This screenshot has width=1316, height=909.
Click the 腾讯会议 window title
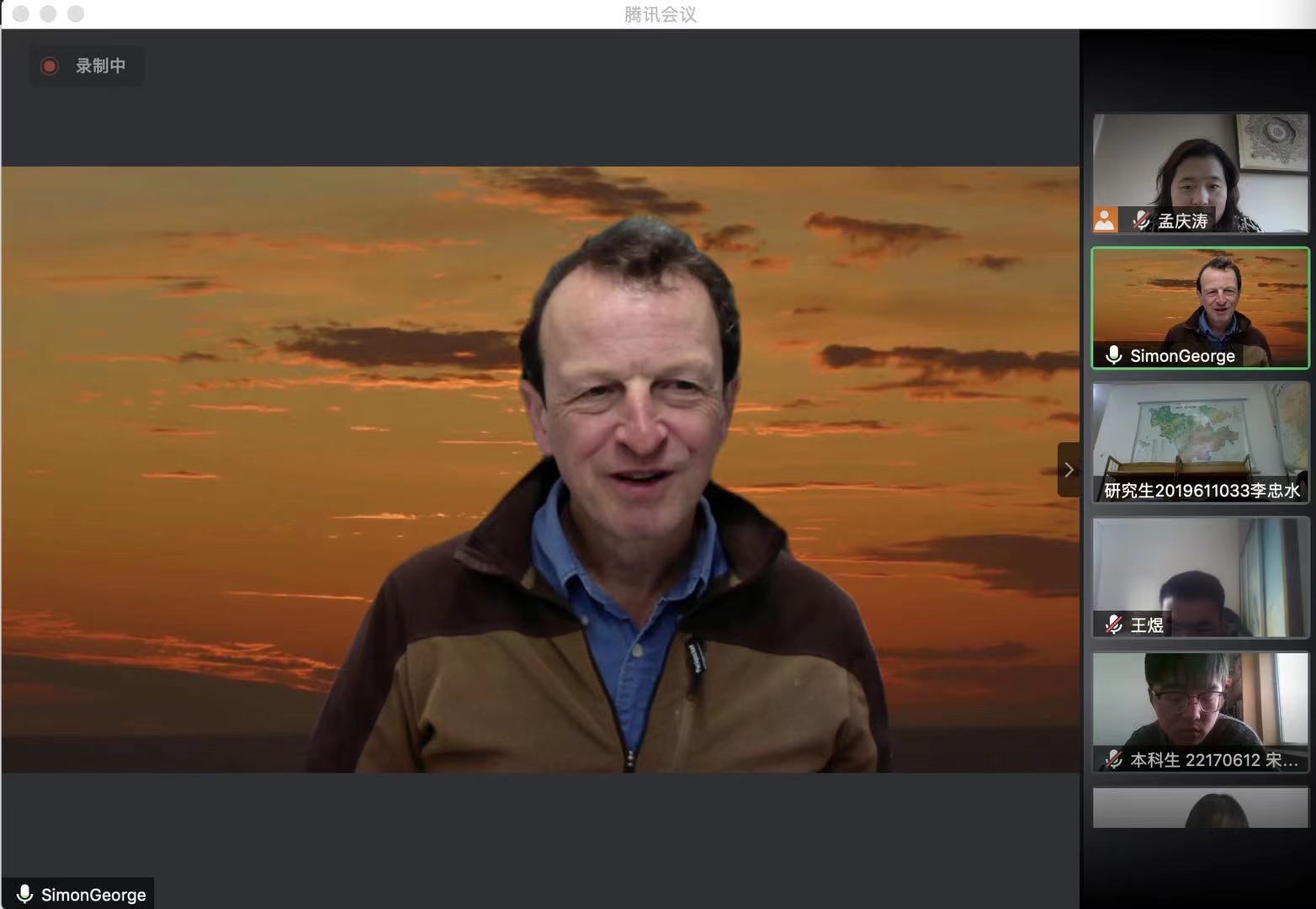click(660, 14)
